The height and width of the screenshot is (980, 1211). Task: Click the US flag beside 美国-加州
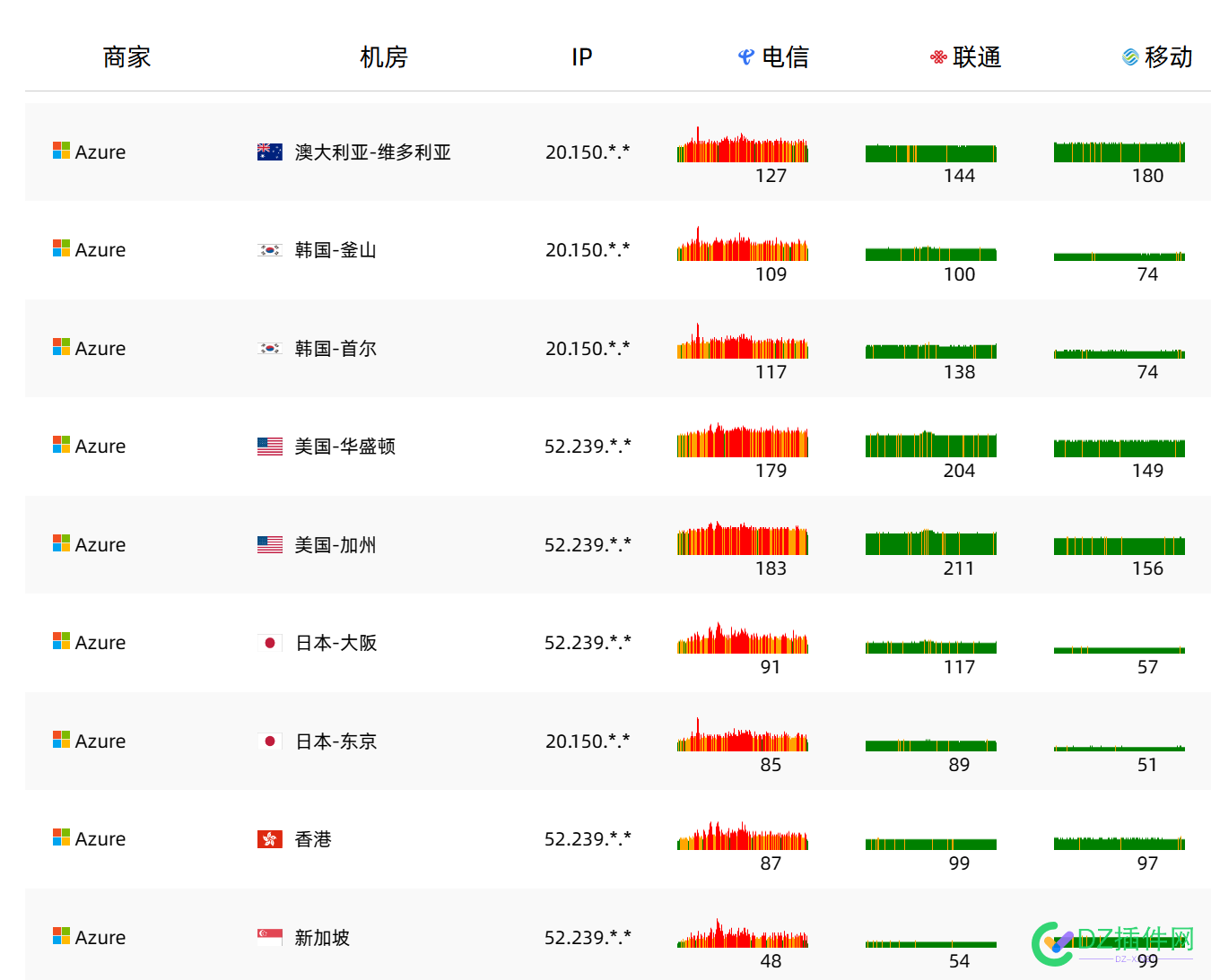270,544
